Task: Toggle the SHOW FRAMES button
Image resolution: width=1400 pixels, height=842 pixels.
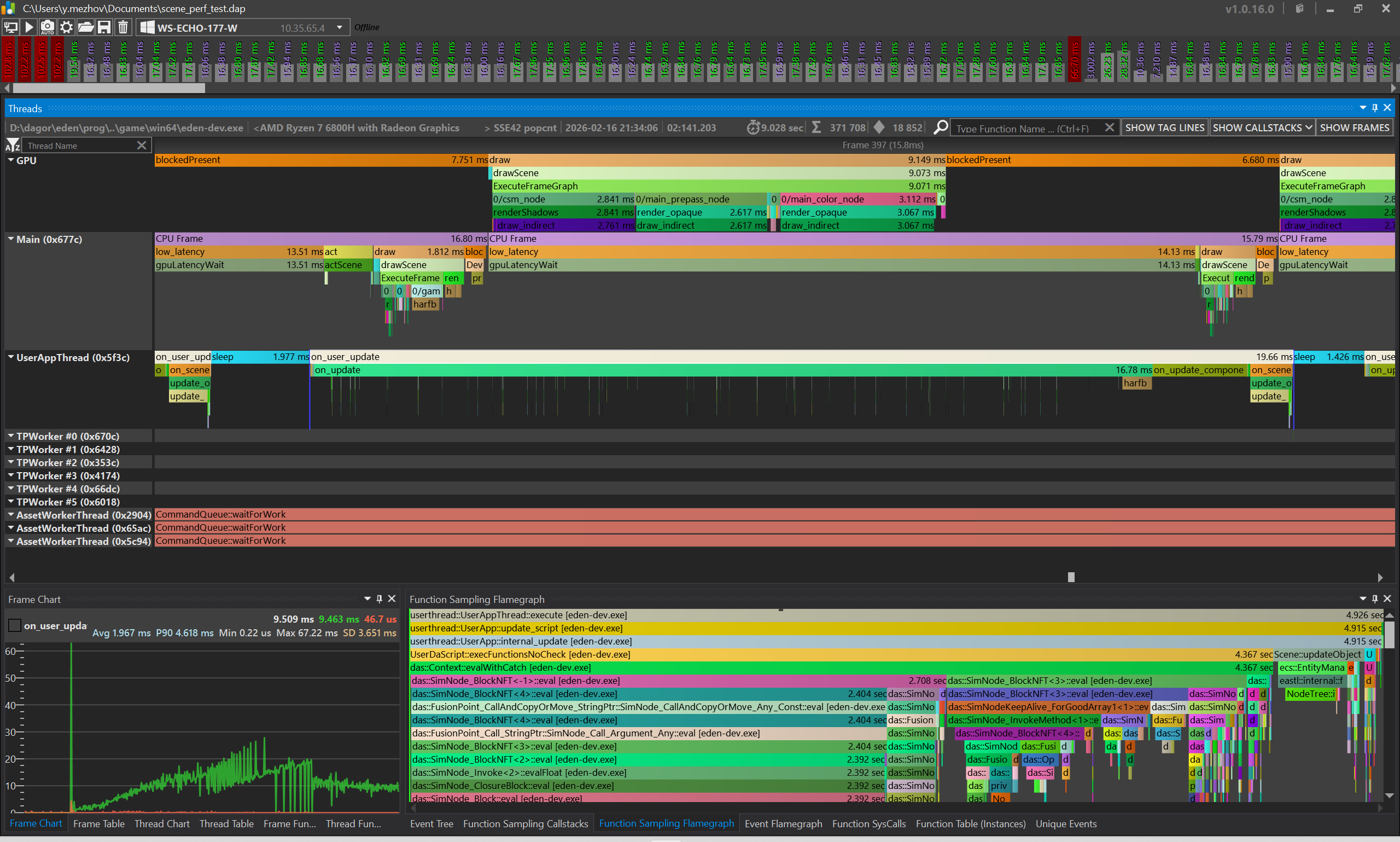Action: (1354, 127)
